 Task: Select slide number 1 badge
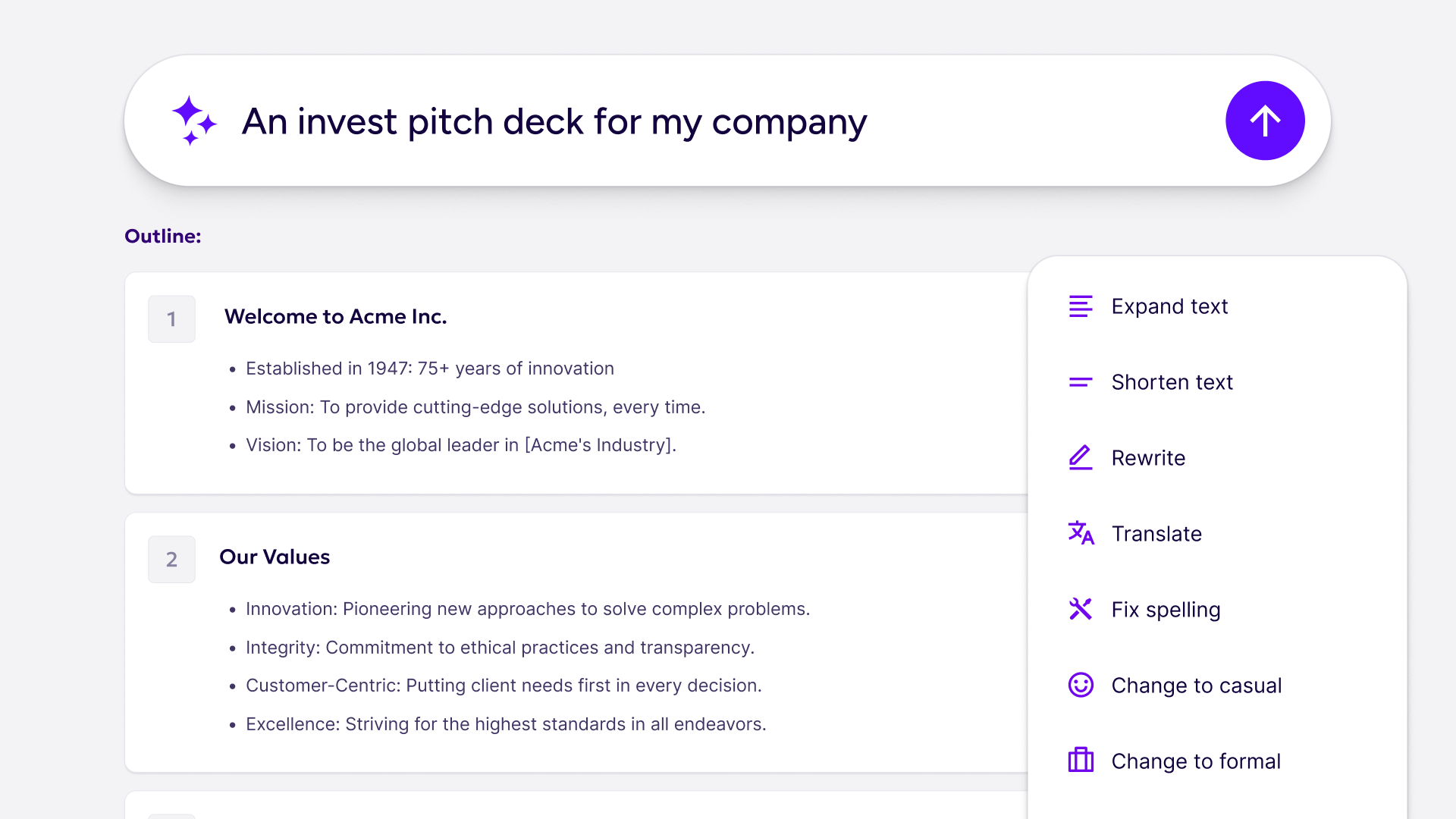[x=171, y=318]
